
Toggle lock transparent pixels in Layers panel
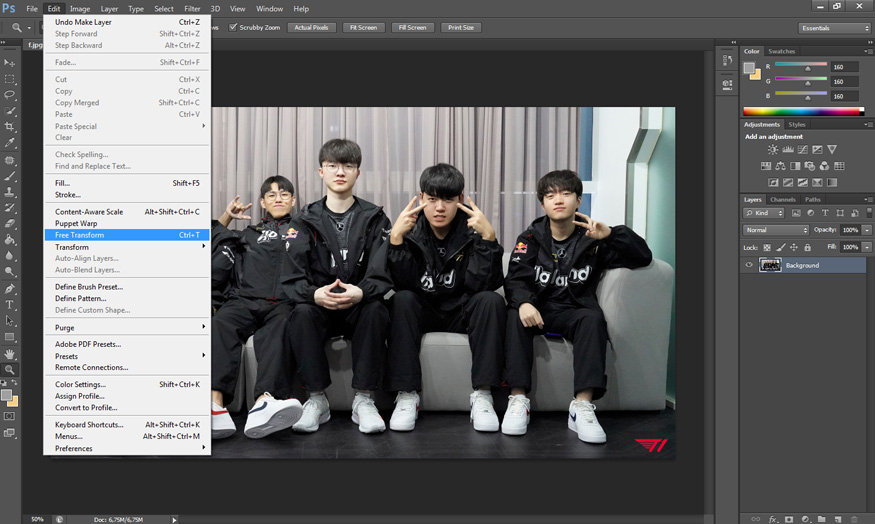(x=768, y=246)
